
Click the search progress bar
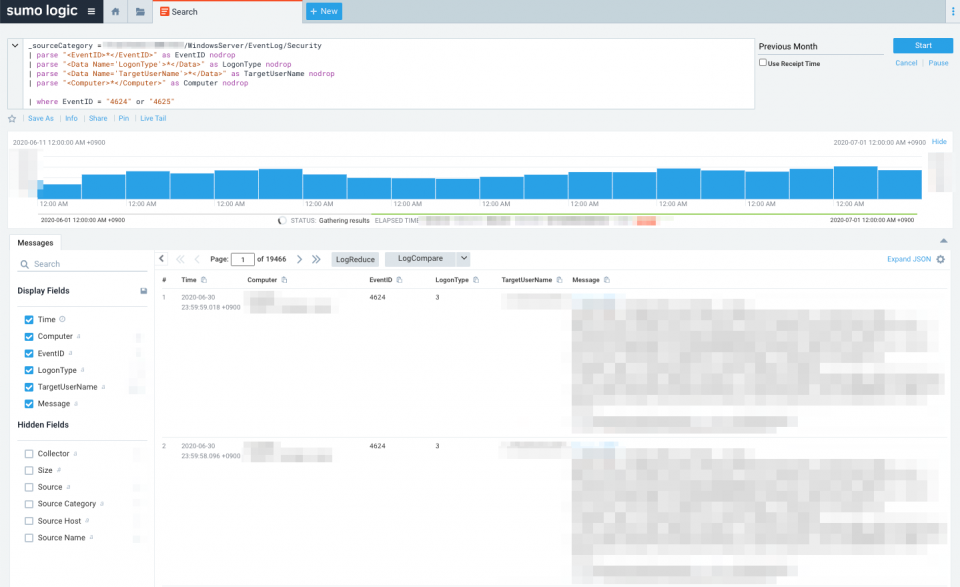[x=478, y=214]
